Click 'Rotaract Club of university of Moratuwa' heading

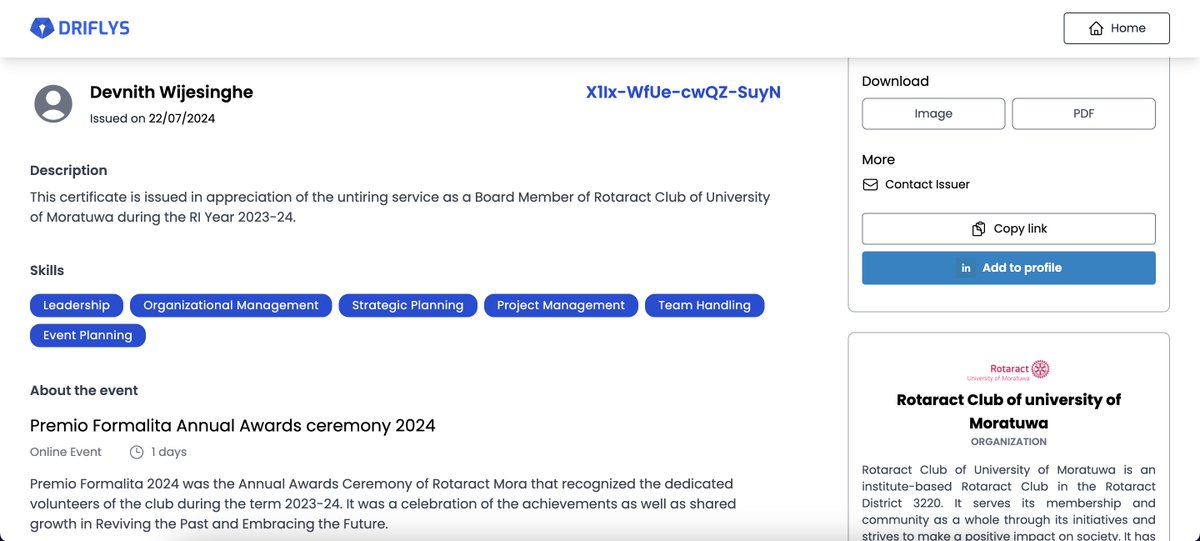[1009, 411]
